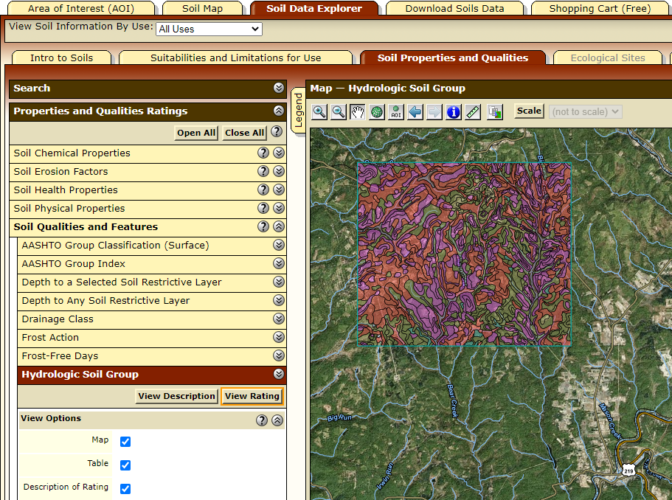Uncheck the Map view option checkbox

(125, 441)
